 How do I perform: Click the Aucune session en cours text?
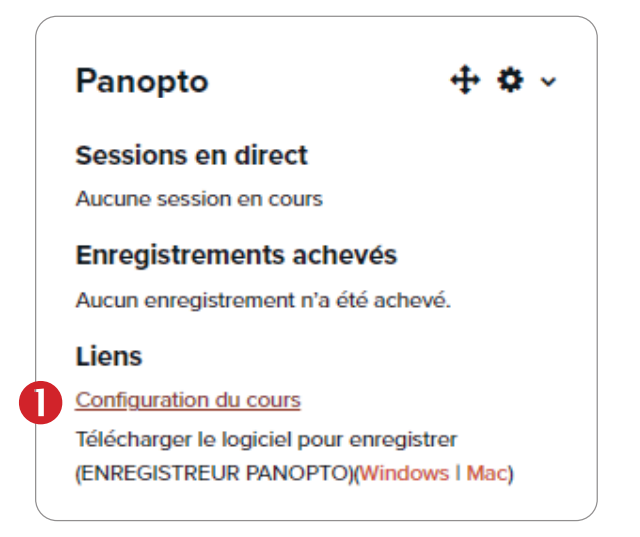tap(199, 198)
